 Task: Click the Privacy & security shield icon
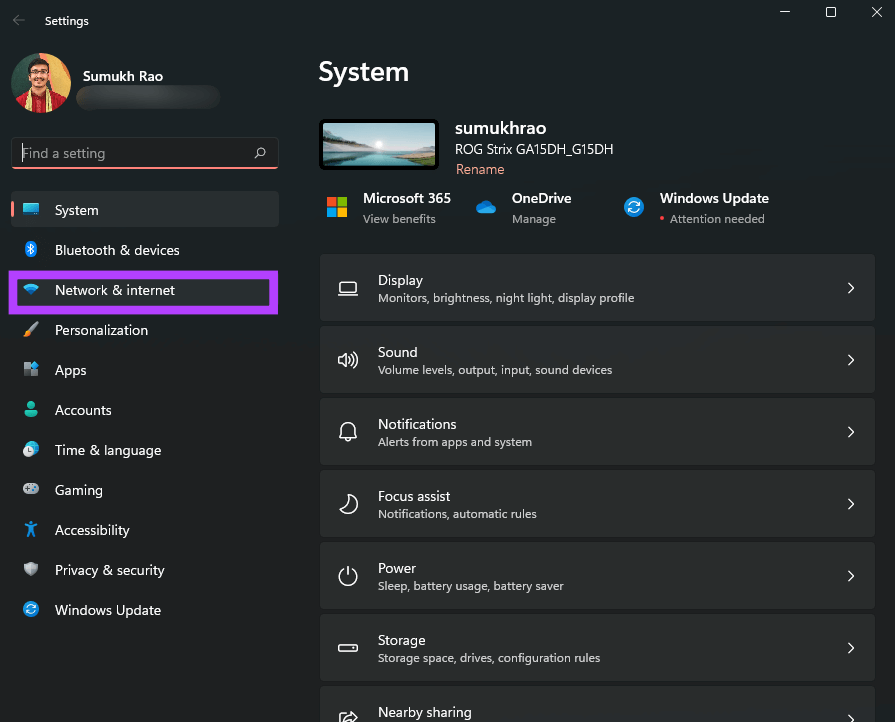31,569
